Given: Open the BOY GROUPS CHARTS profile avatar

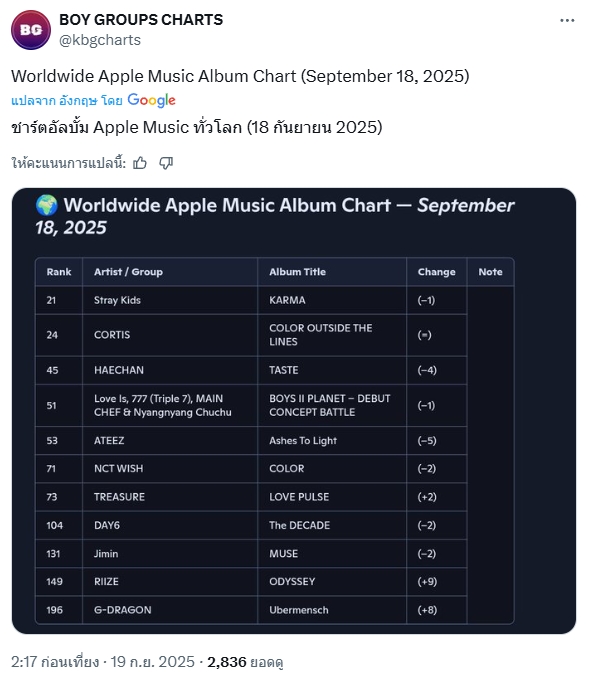Looking at the screenshot, I should 31,30.
